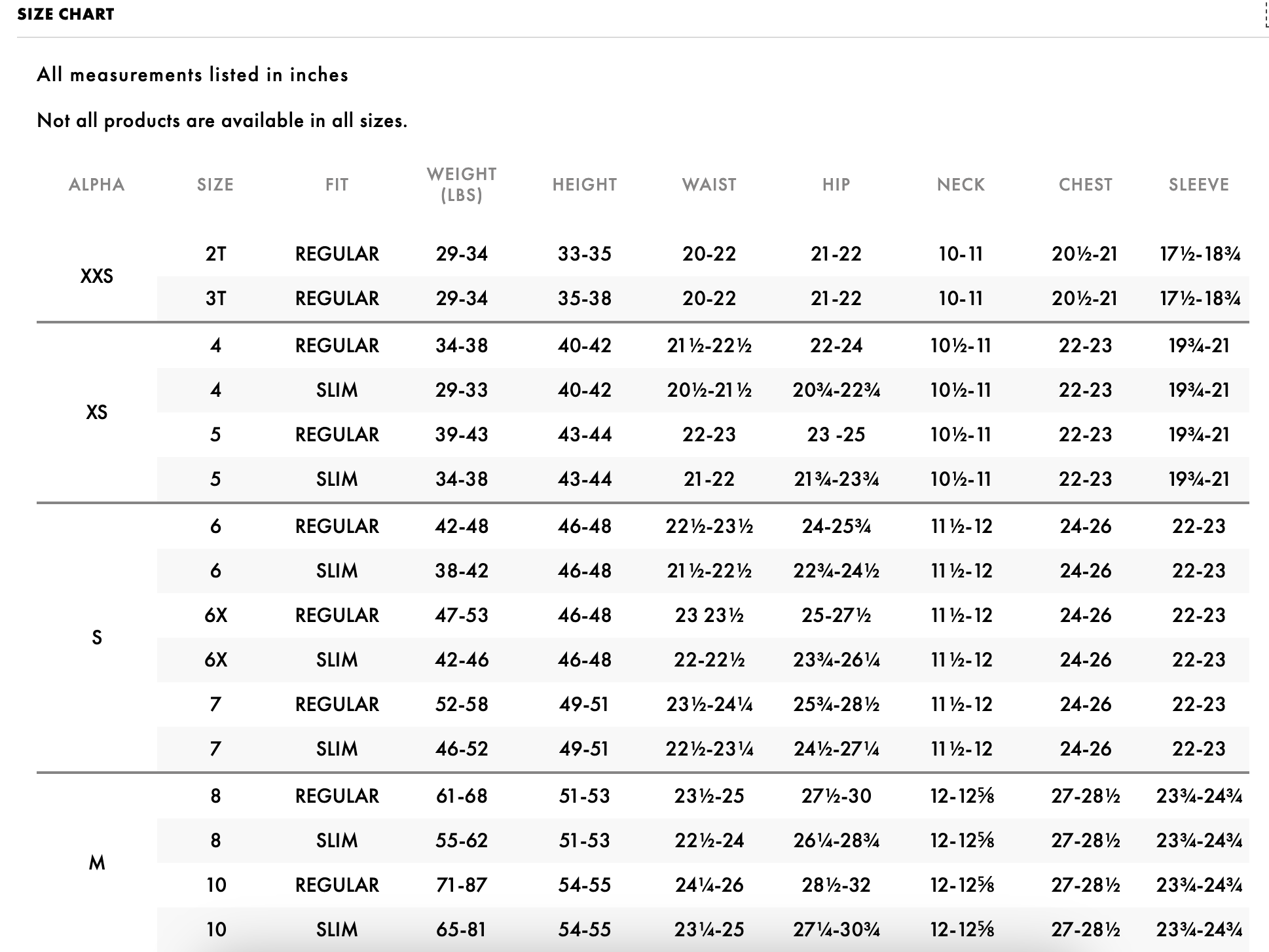The width and height of the screenshot is (1269, 952).
Task: Click 'Not all products are available' note
Action: pyautogui.click(x=222, y=120)
